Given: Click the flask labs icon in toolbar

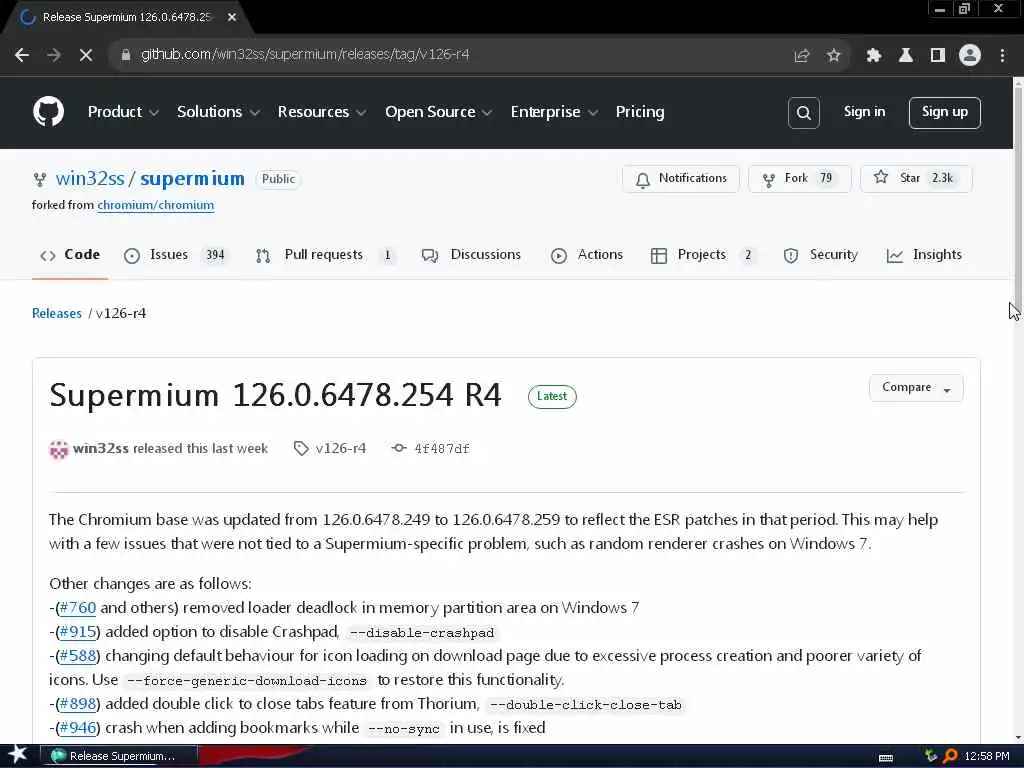Looking at the screenshot, I should [905, 56].
